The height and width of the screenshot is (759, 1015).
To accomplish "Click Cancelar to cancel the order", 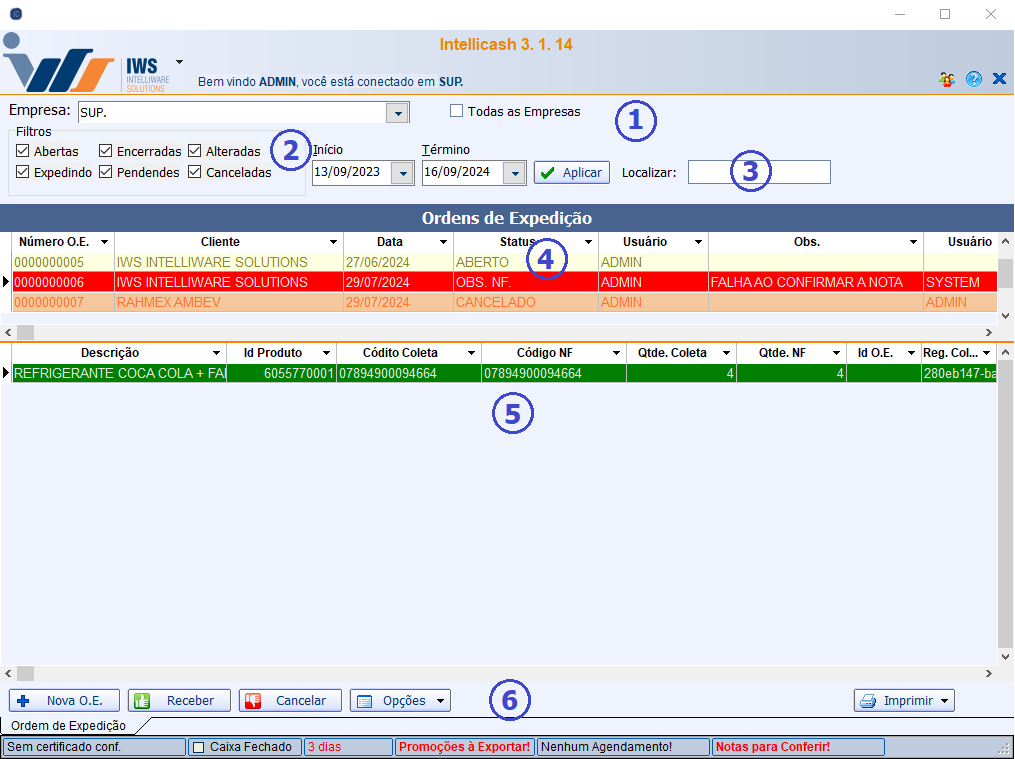I will point(290,701).
